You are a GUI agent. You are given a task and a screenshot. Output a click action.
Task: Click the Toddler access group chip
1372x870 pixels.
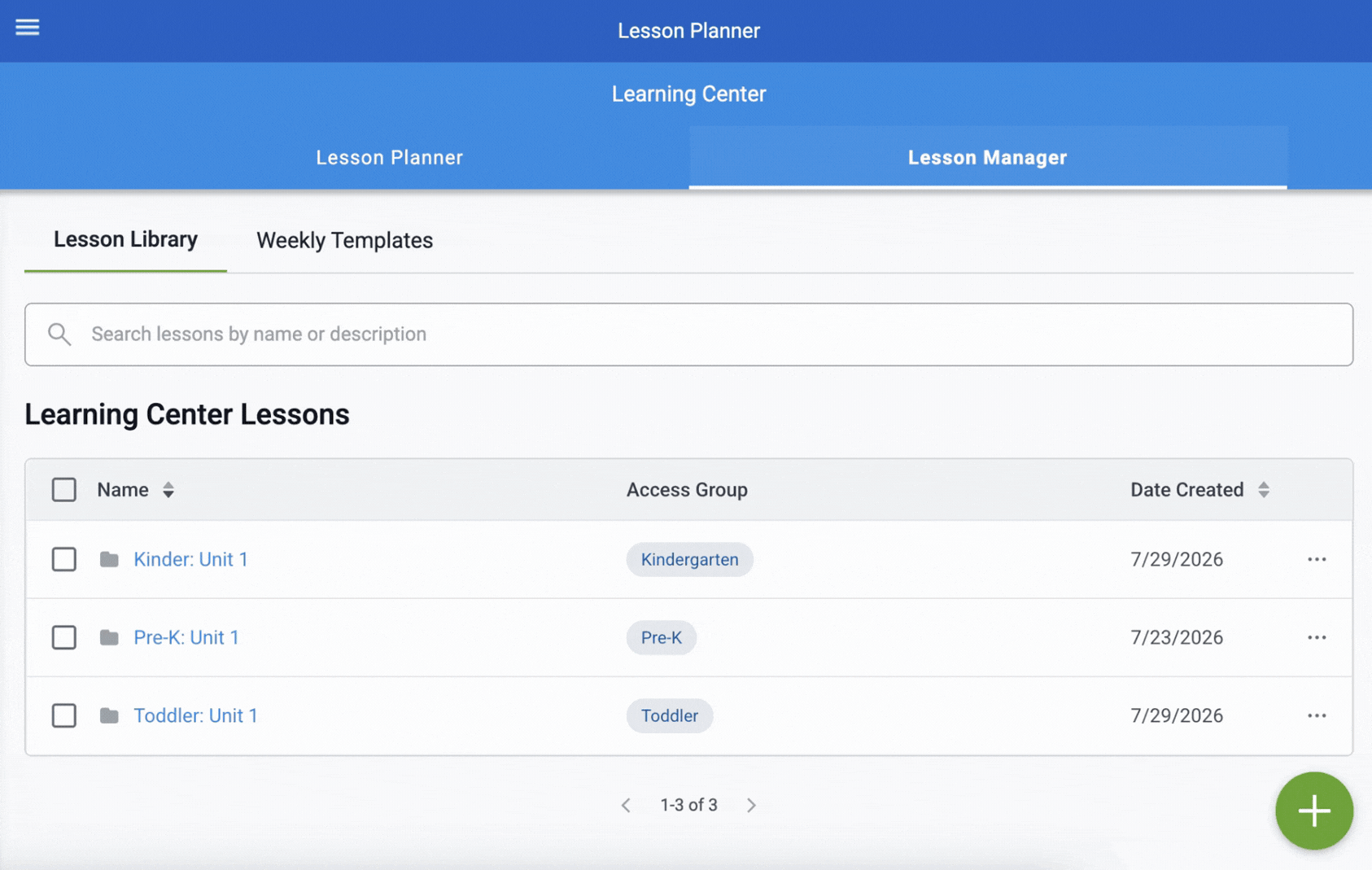click(669, 715)
